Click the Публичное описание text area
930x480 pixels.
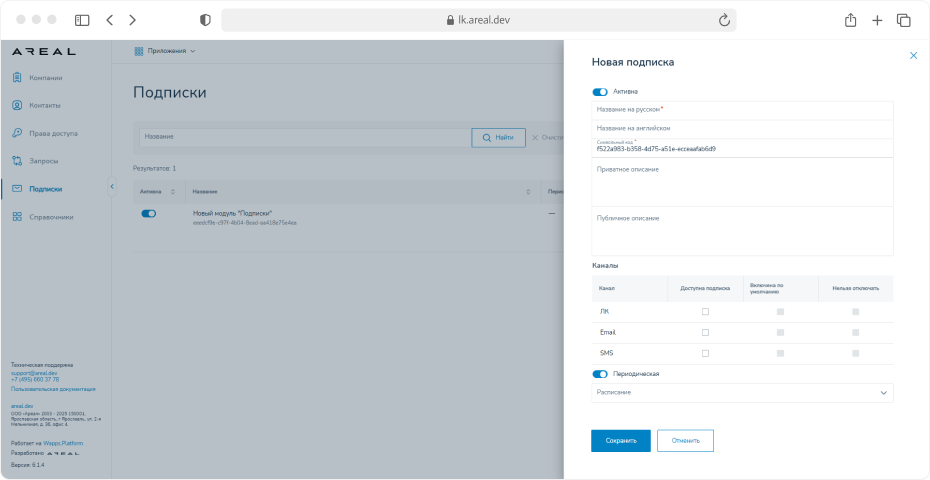[x=743, y=231]
